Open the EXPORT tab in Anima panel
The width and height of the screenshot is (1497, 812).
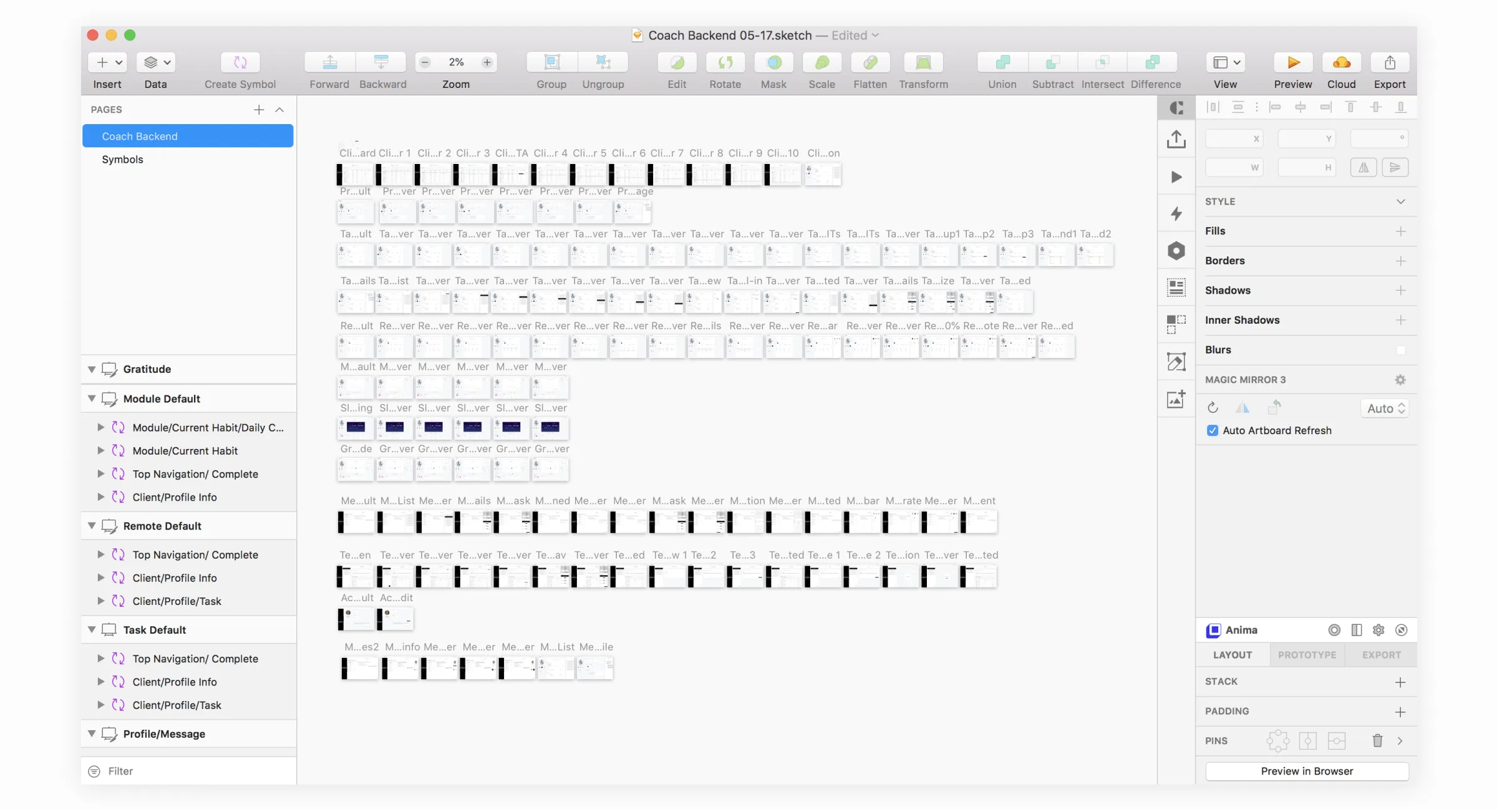pos(1381,655)
